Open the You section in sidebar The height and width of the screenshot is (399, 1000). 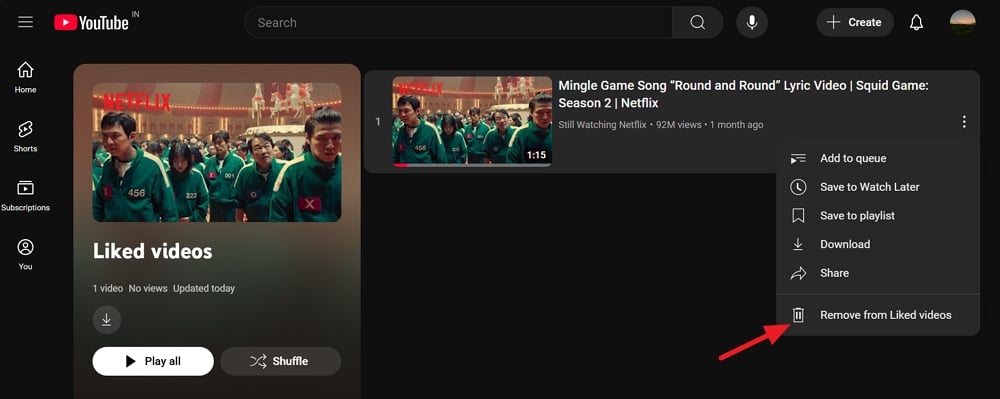tap(26, 254)
